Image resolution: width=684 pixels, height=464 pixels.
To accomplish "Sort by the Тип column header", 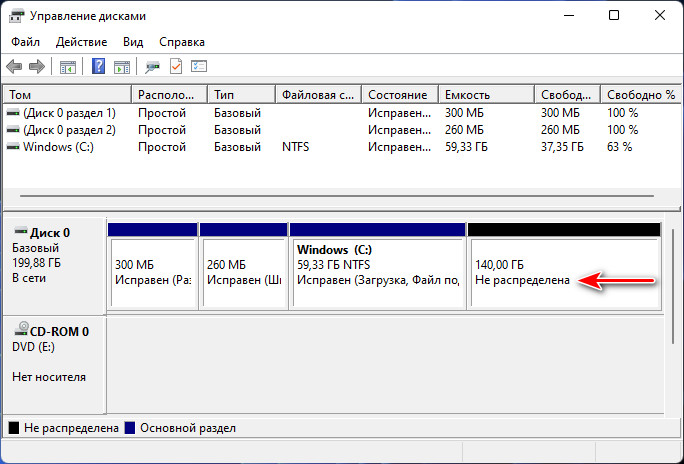I will click(x=242, y=95).
